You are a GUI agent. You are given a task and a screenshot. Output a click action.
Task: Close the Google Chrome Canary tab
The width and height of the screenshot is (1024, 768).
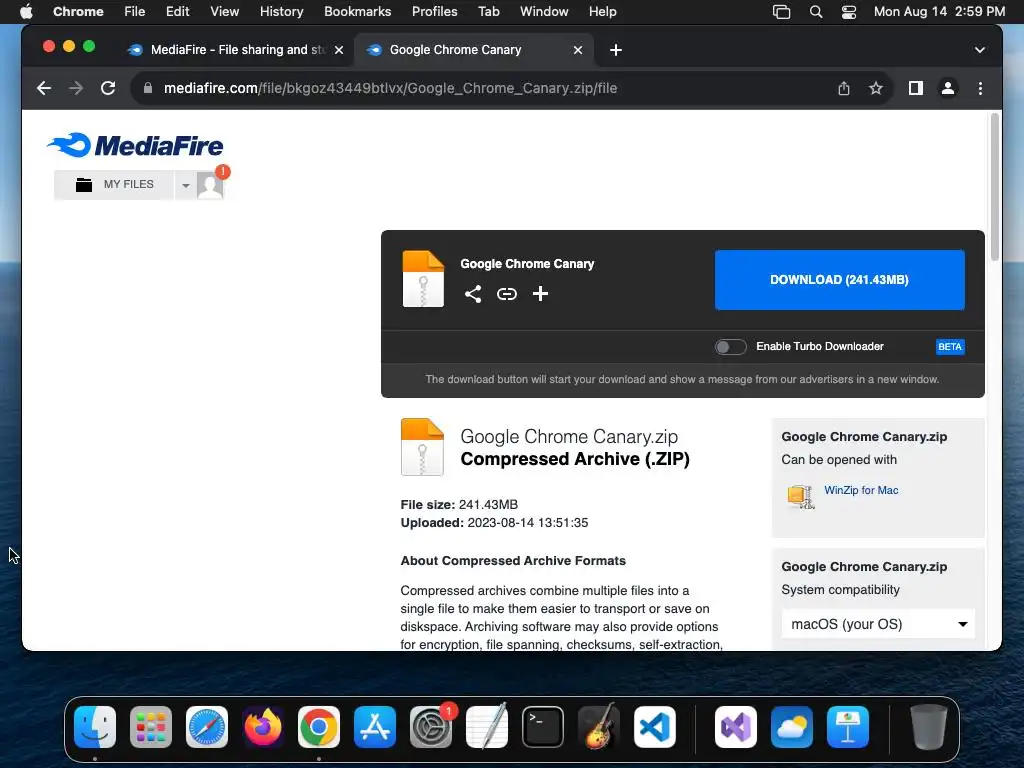[x=577, y=50]
